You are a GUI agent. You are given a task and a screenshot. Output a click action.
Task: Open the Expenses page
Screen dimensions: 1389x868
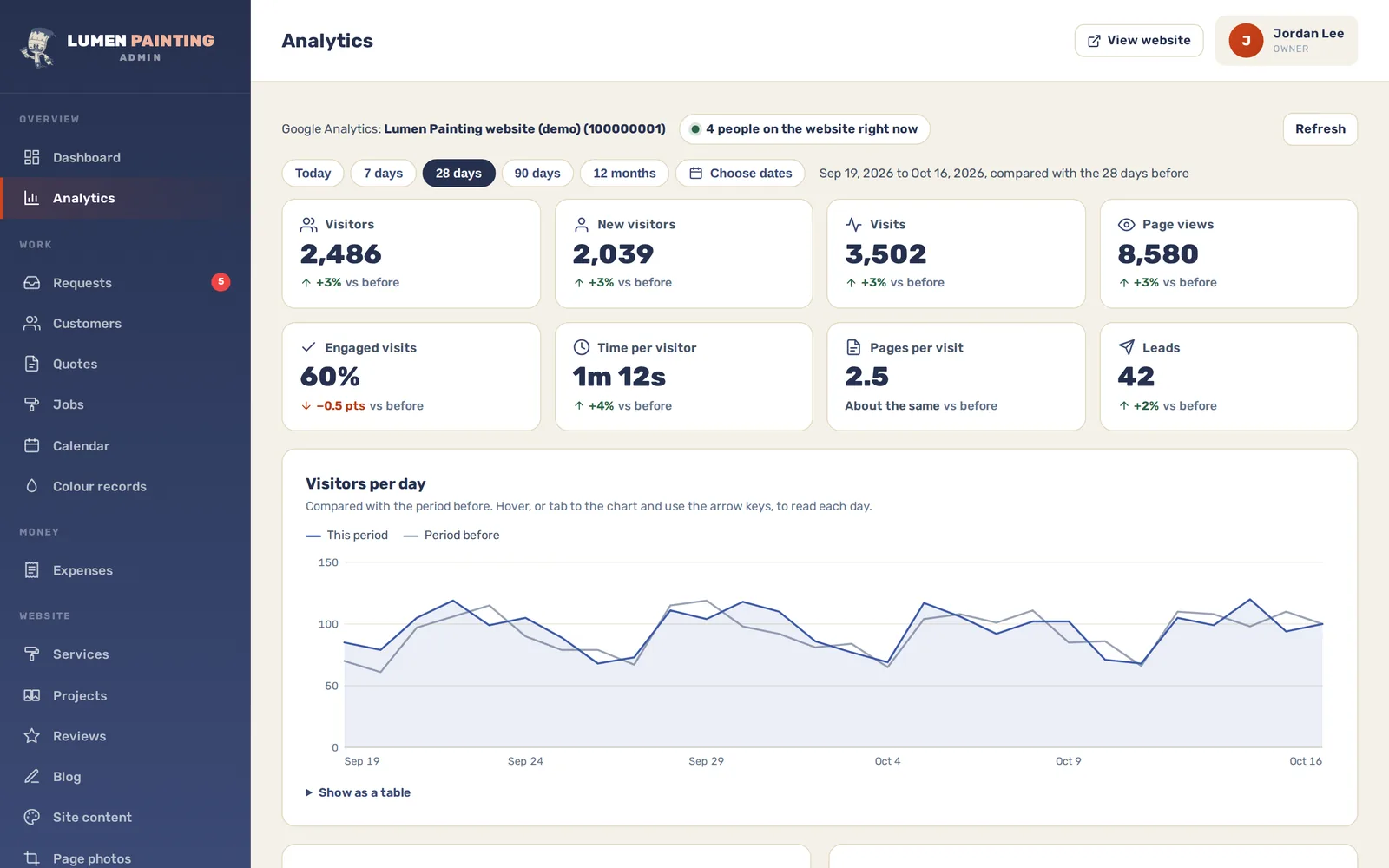(x=125, y=570)
